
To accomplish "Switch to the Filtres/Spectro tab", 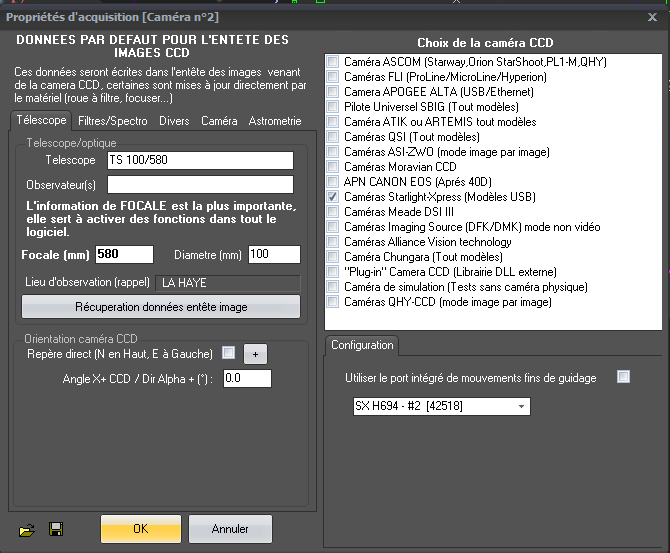I will 111,121.
